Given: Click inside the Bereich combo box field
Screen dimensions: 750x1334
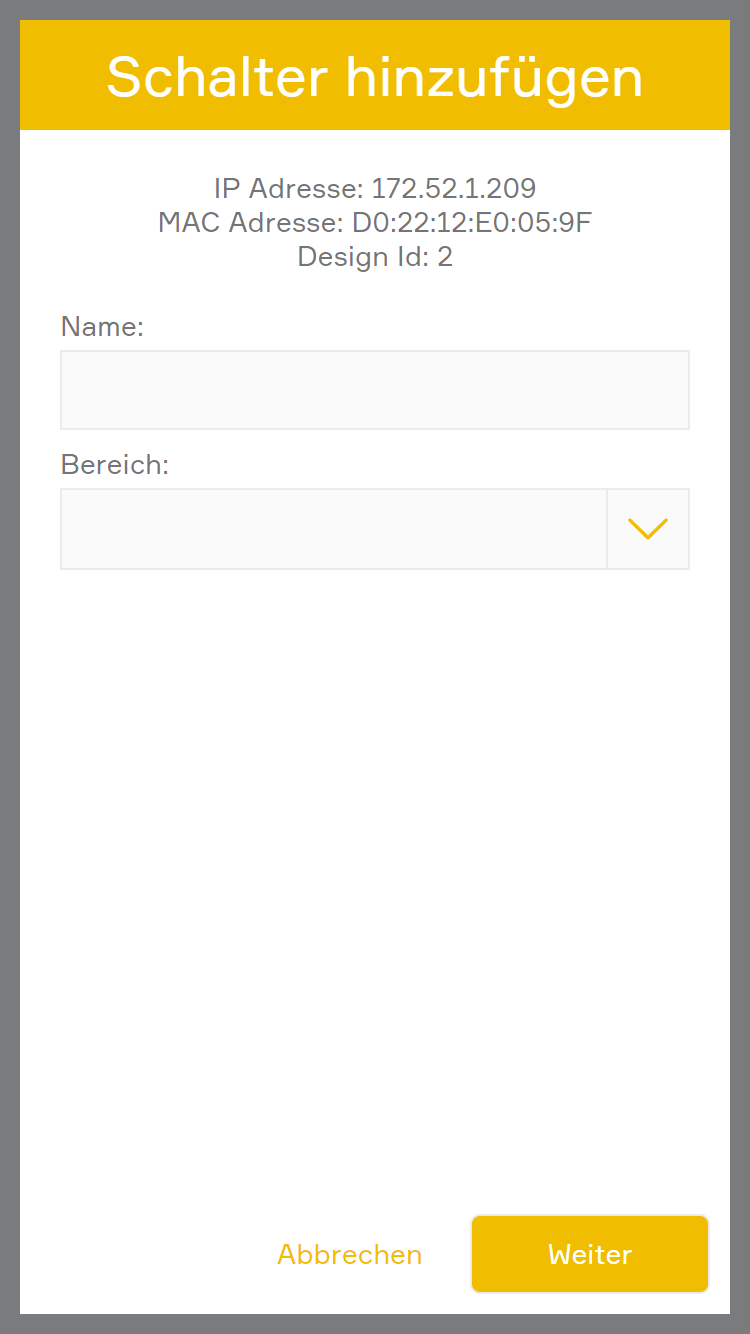Looking at the screenshot, I should [333, 529].
